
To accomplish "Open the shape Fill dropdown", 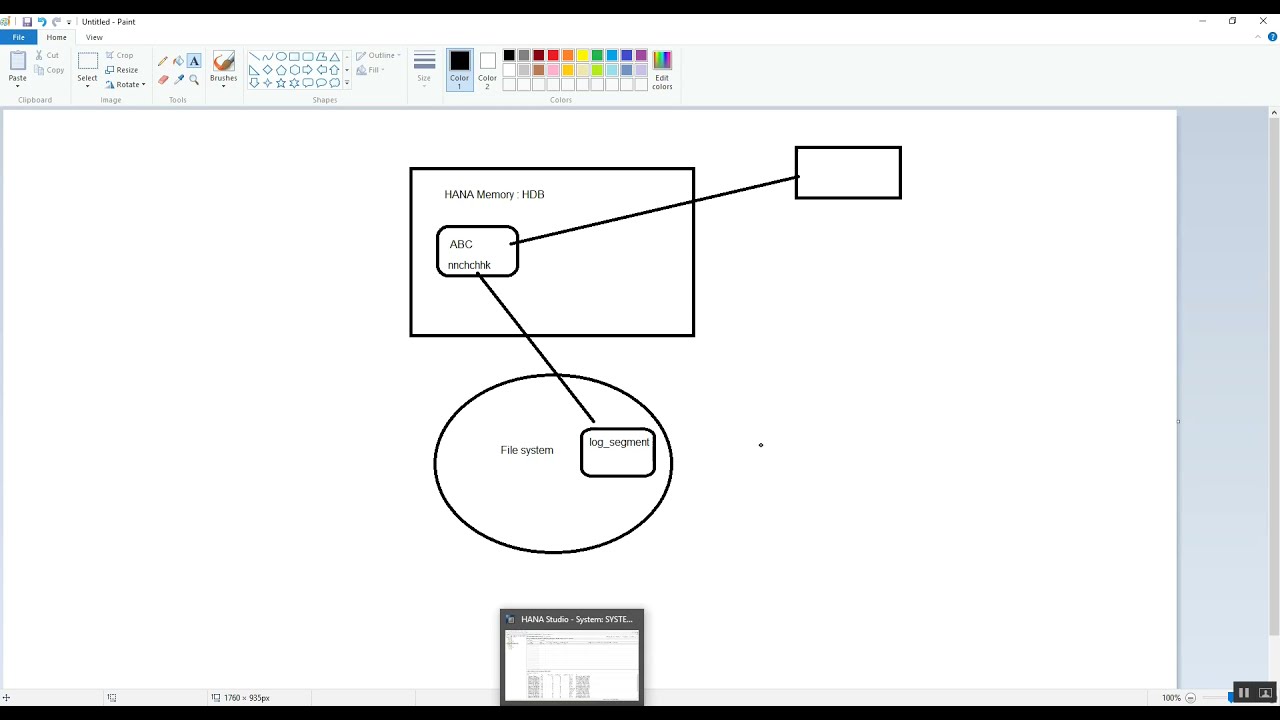I will point(370,70).
